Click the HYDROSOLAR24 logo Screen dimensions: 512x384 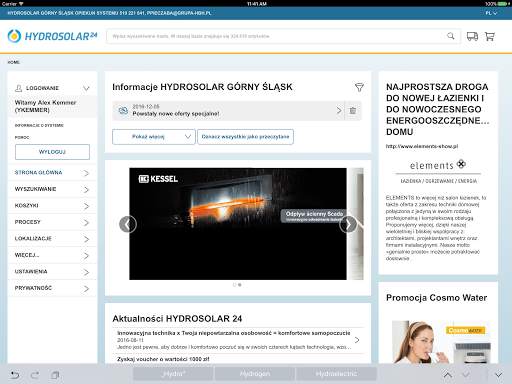(x=52, y=36)
